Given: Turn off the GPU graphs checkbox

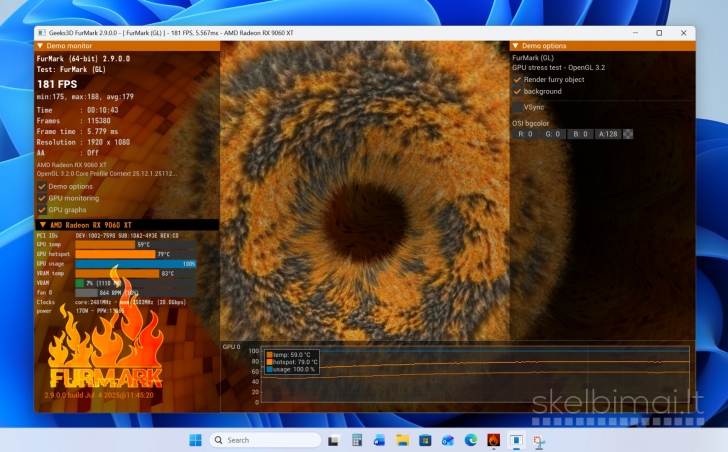Looking at the screenshot, I should tap(42, 210).
